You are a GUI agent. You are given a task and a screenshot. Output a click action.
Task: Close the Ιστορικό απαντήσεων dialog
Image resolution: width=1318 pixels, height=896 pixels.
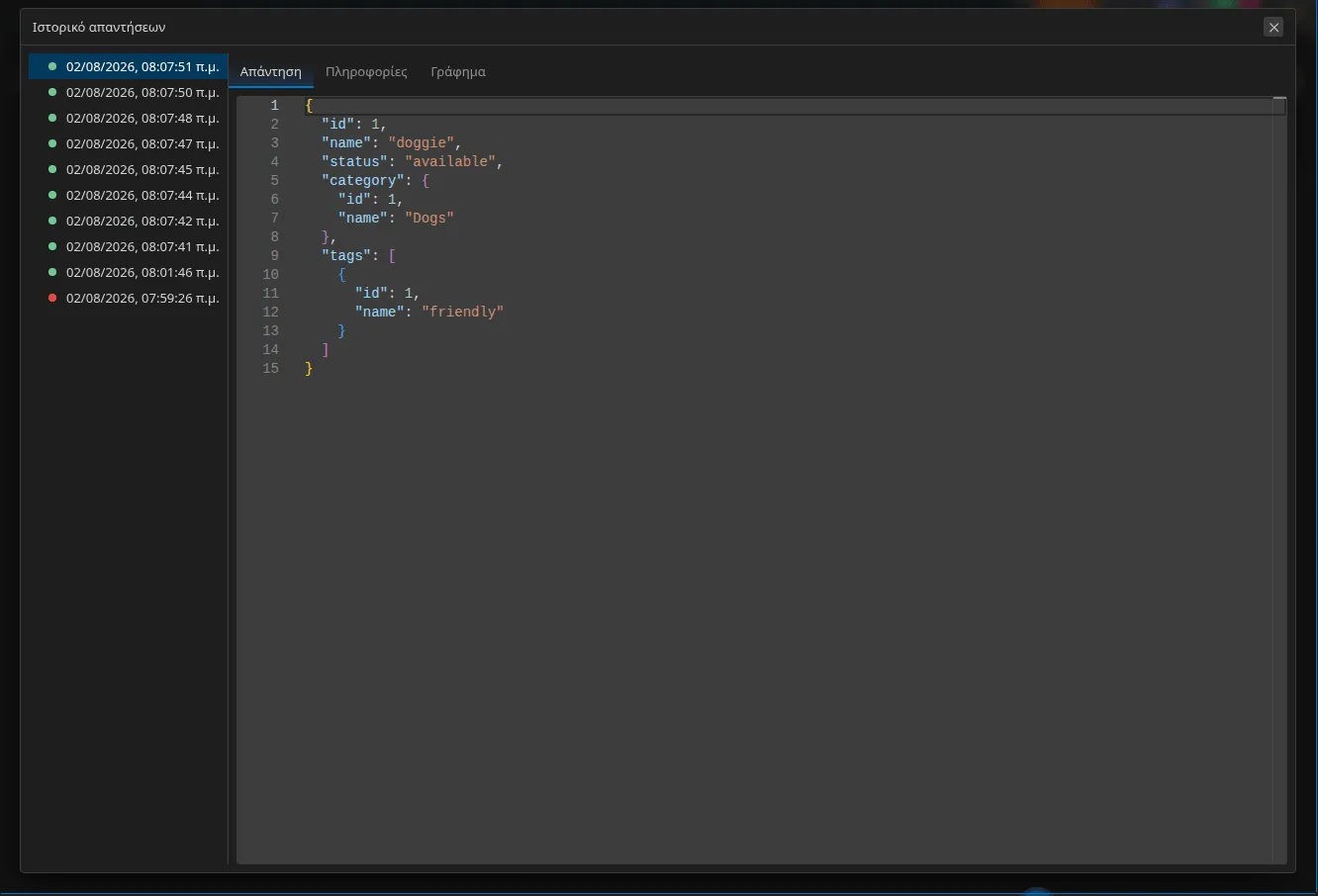click(x=1273, y=28)
